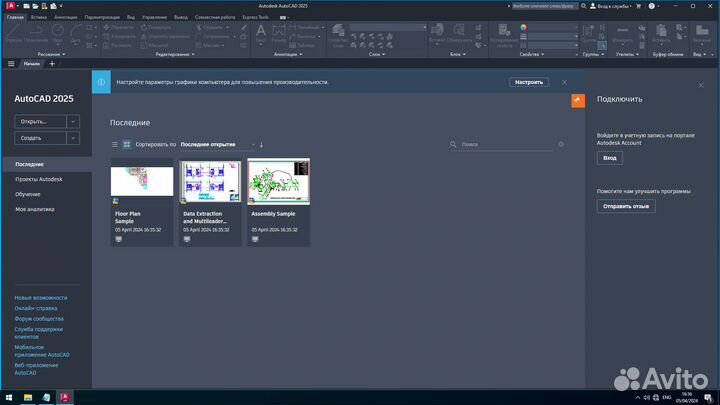The image size is (720, 405).
Task: Open the Управление ribbon tab
Action: pos(154,17)
